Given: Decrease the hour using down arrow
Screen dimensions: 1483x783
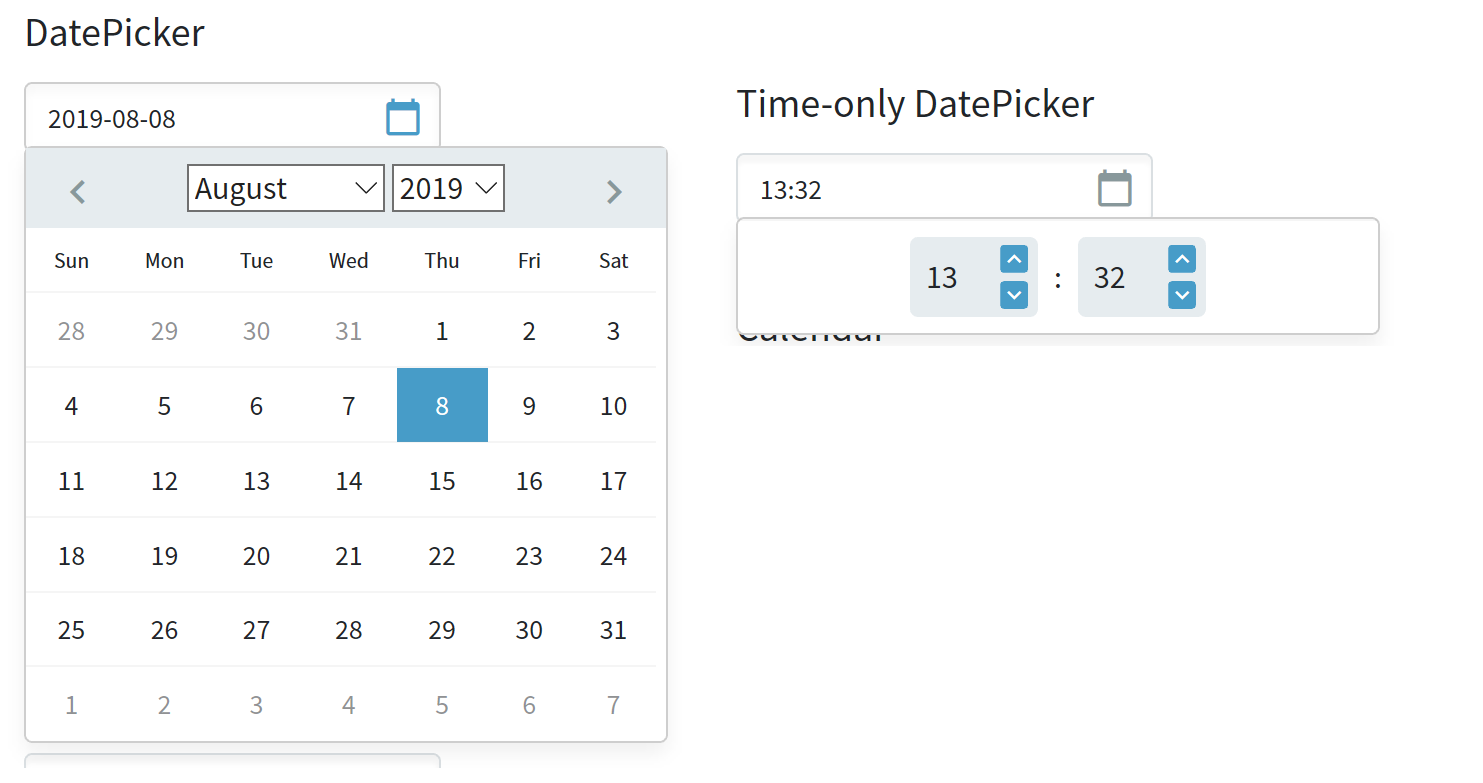Looking at the screenshot, I should 1014,295.
